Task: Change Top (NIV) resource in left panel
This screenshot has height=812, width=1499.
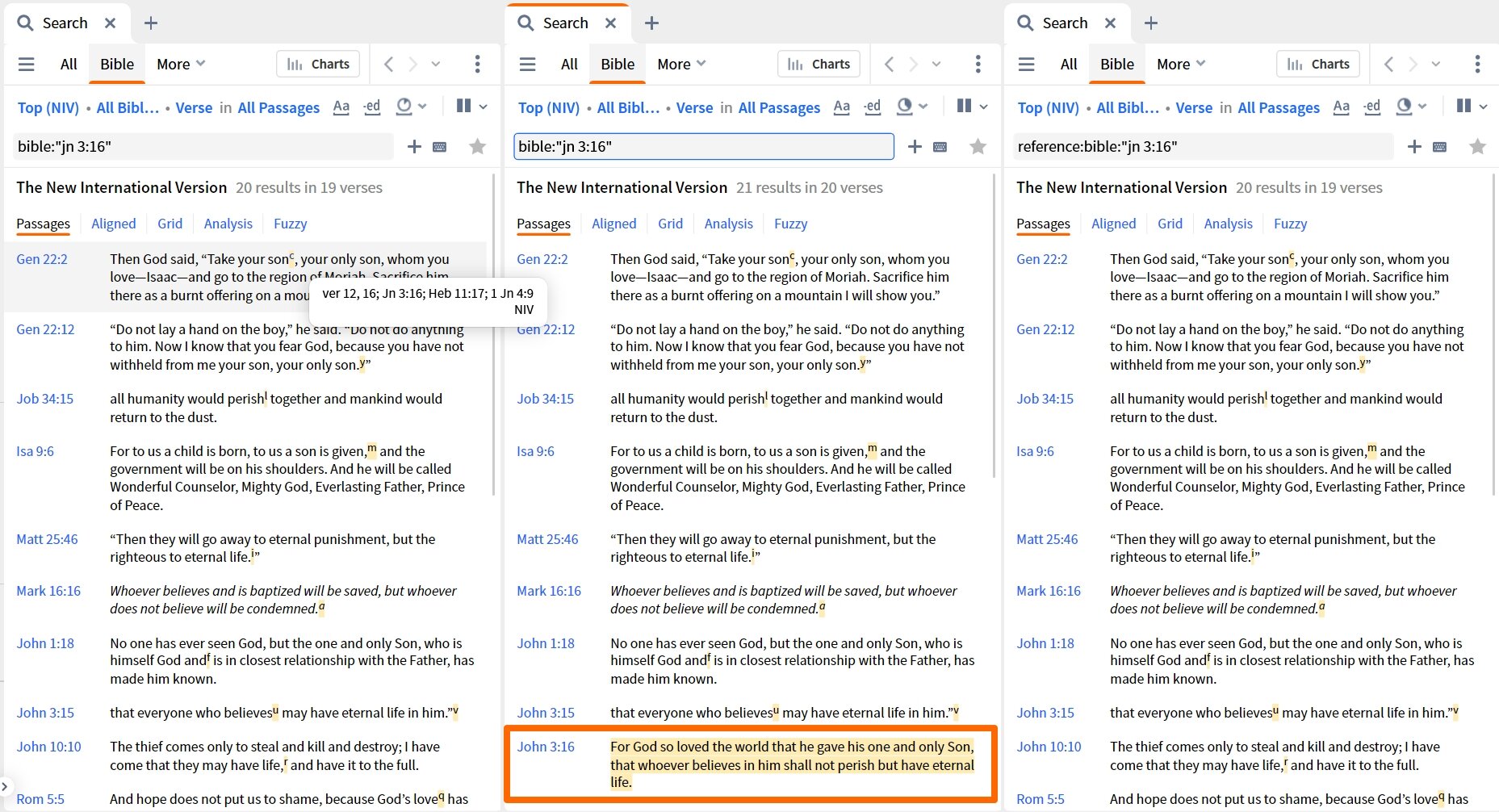Action: [x=48, y=107]
